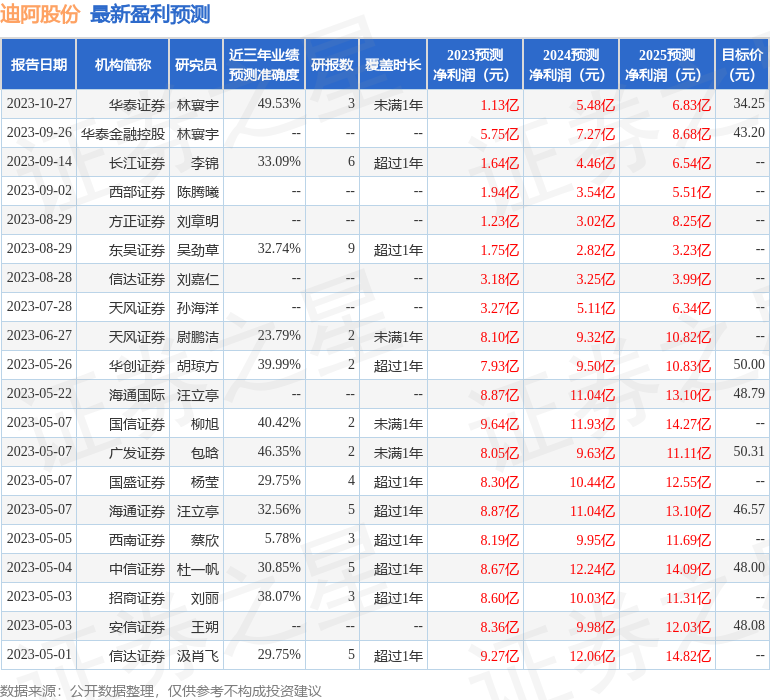The image size is (770, 700).
Task: Click the 研究员 column header
Action: (196, 64)
